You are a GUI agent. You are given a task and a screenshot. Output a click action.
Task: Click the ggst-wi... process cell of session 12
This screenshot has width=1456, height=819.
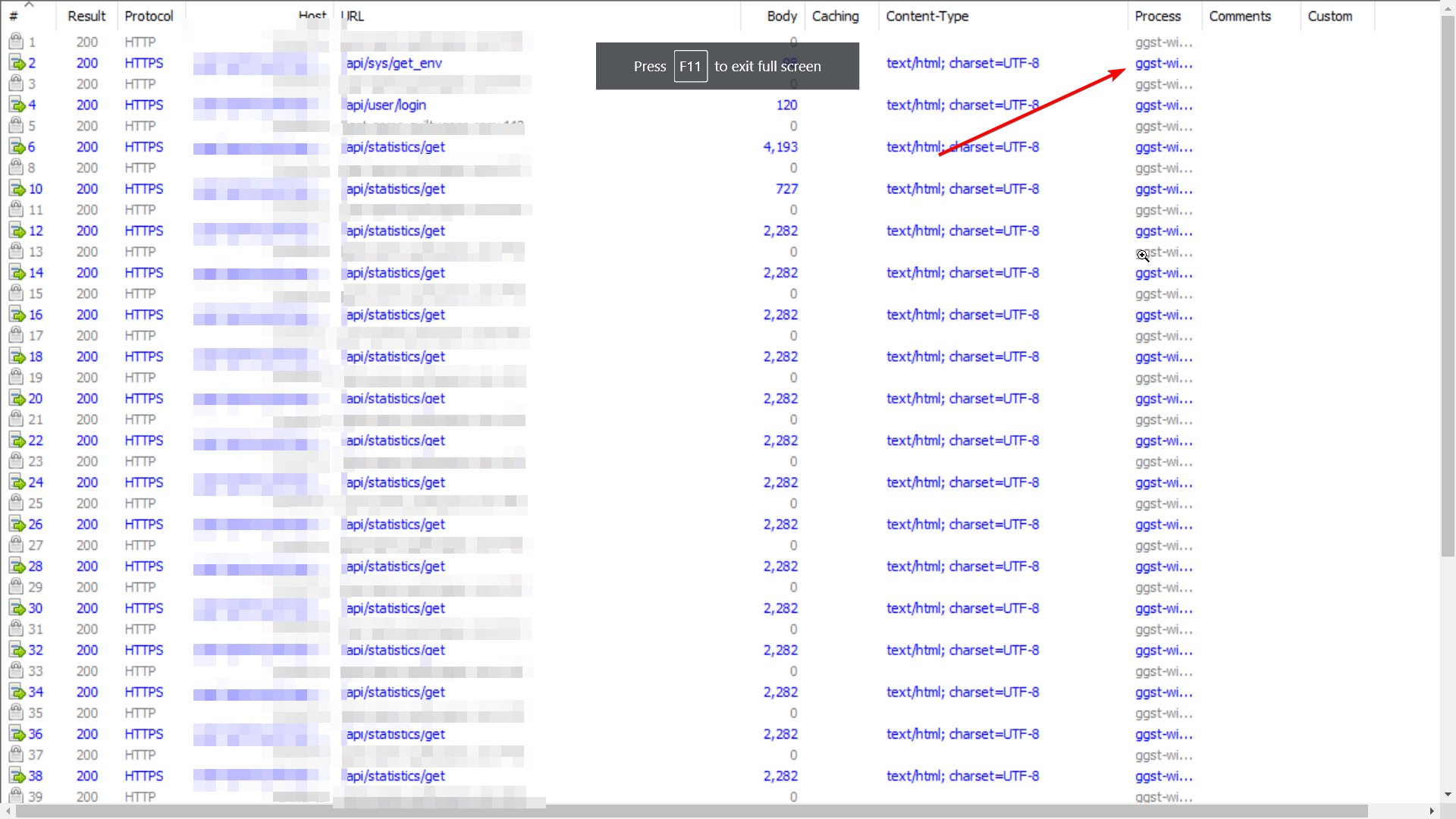(x=1164, y=231)
